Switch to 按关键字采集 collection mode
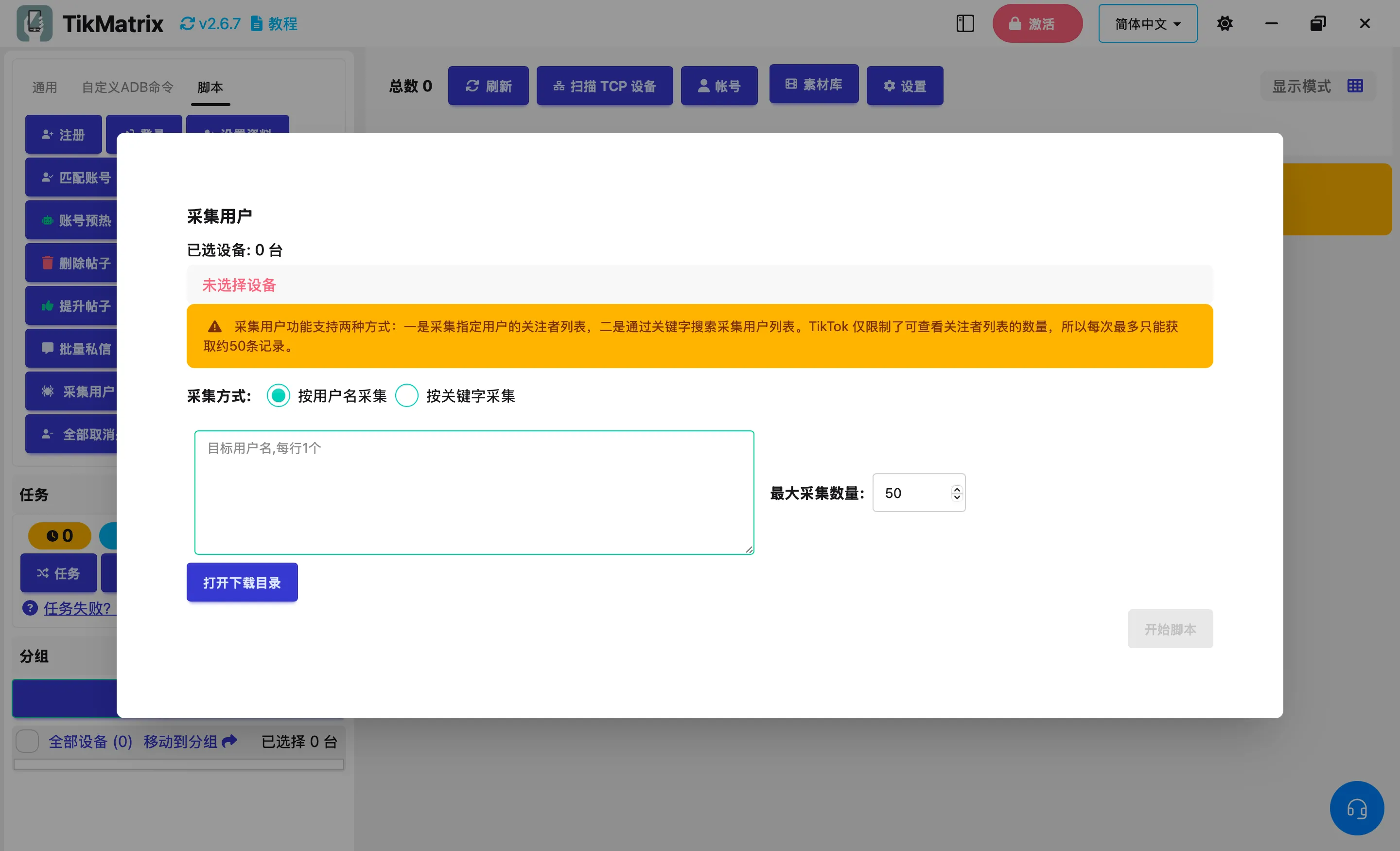Image resolution: width=1400 pixels, height=851 pixels. pos(407,396)
